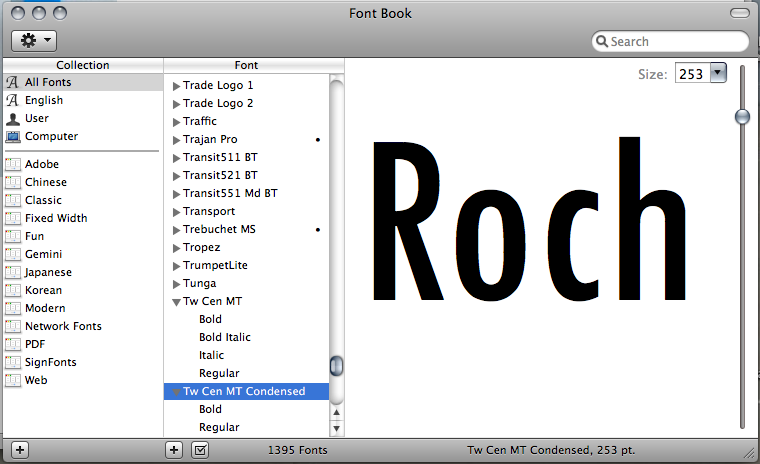Image resolution: width=760 pixels, height=464 pixels.
Task: Click the font list scrollbar thumb
Action: (336, 366)
